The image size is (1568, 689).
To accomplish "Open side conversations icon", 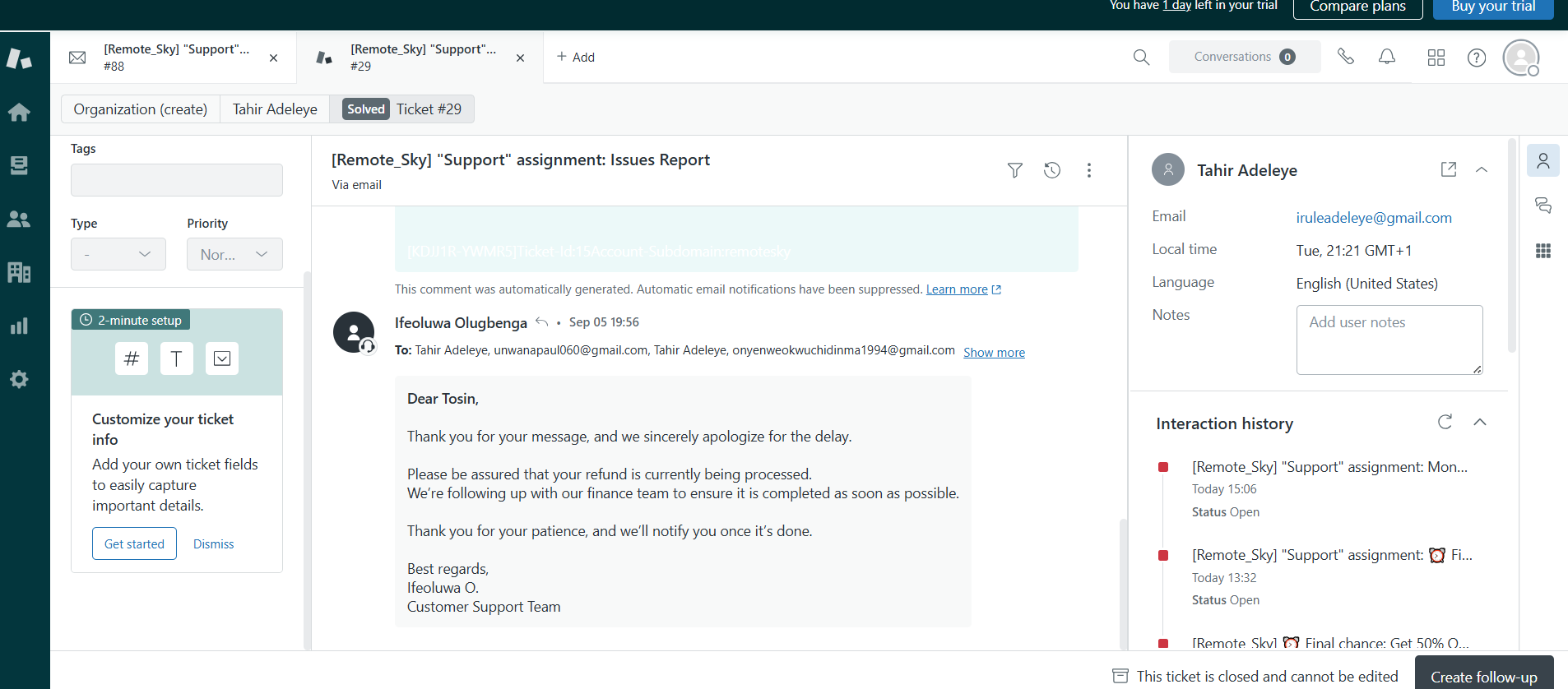I will click(1543, 206).
